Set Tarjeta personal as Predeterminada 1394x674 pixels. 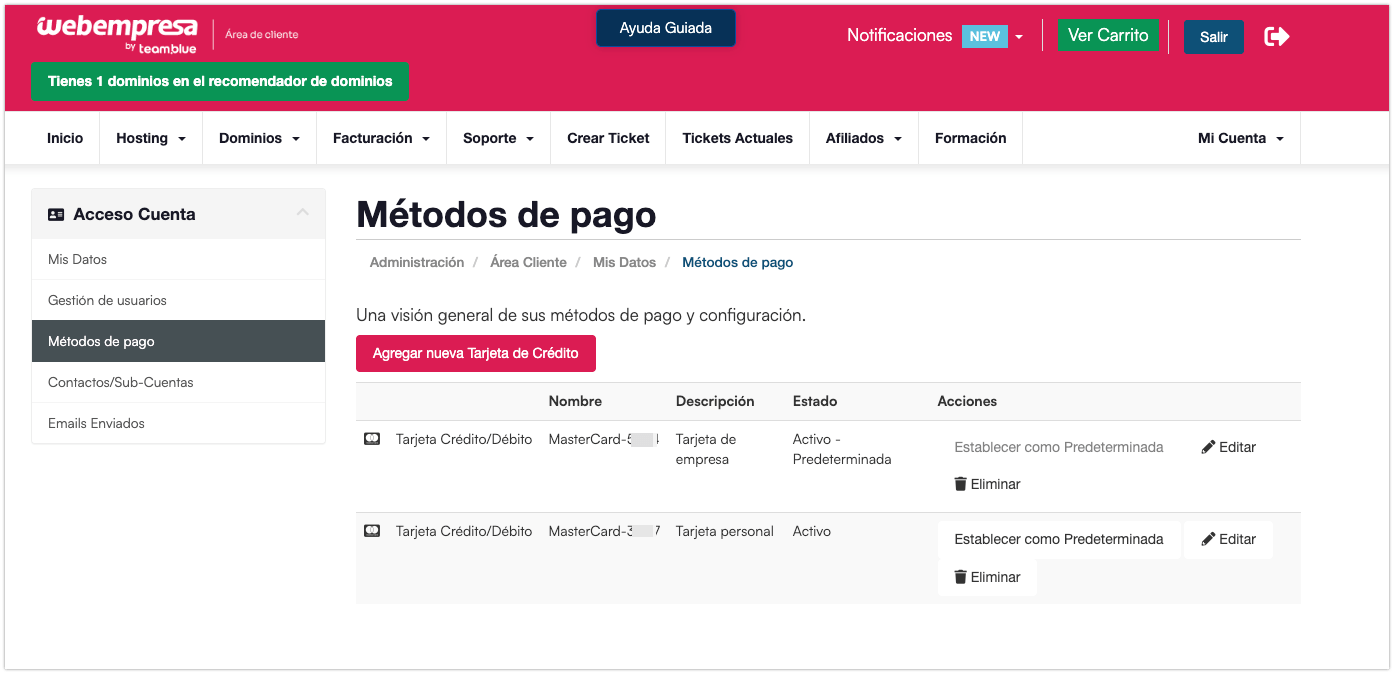(x=1059, y=539)
